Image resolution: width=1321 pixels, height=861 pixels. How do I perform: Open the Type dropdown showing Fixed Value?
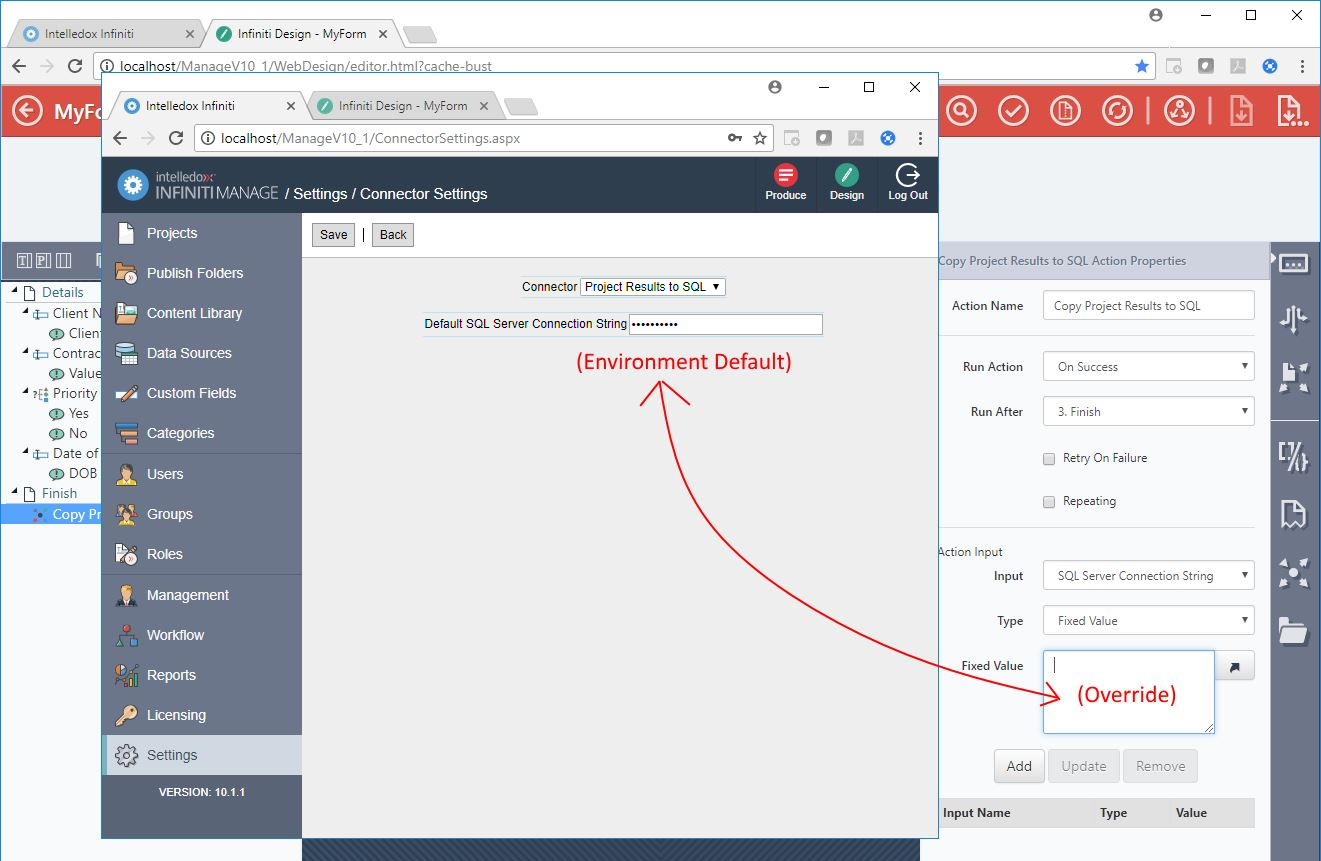tap(1148, 621)
